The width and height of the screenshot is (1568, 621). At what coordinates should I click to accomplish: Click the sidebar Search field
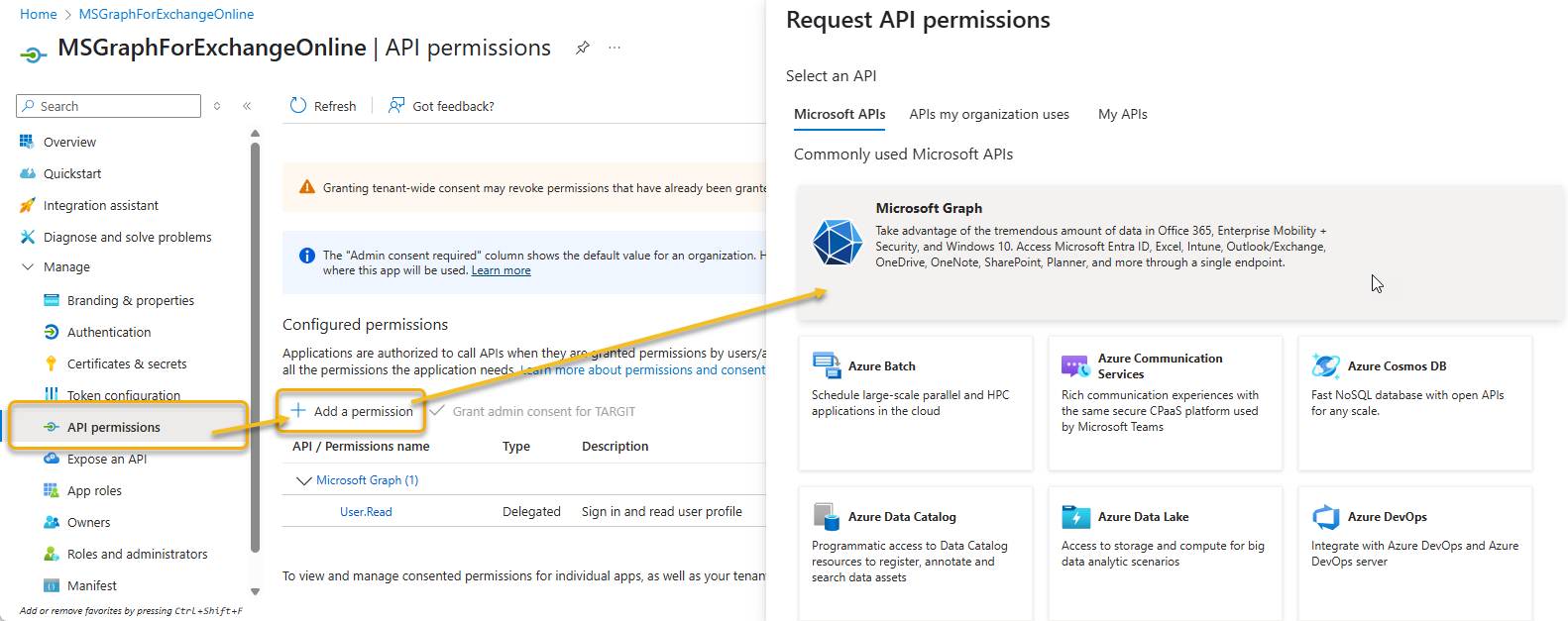(109, 106)
